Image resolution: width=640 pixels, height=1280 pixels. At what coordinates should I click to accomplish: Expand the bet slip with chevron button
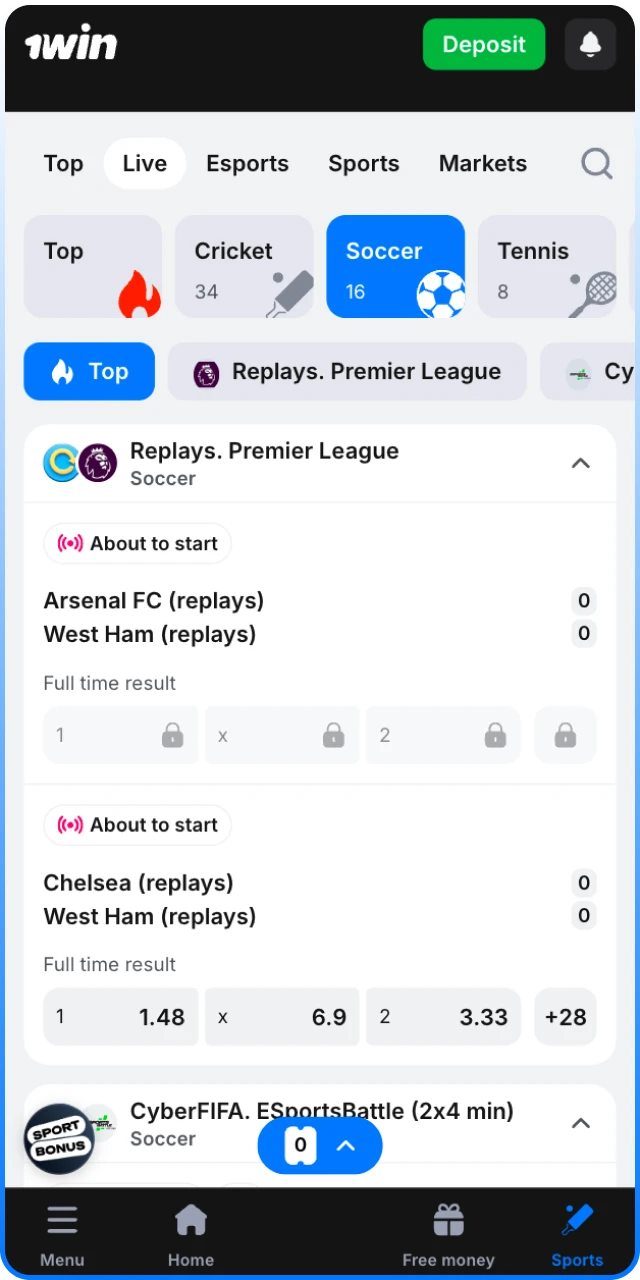tap(346, 1146)
